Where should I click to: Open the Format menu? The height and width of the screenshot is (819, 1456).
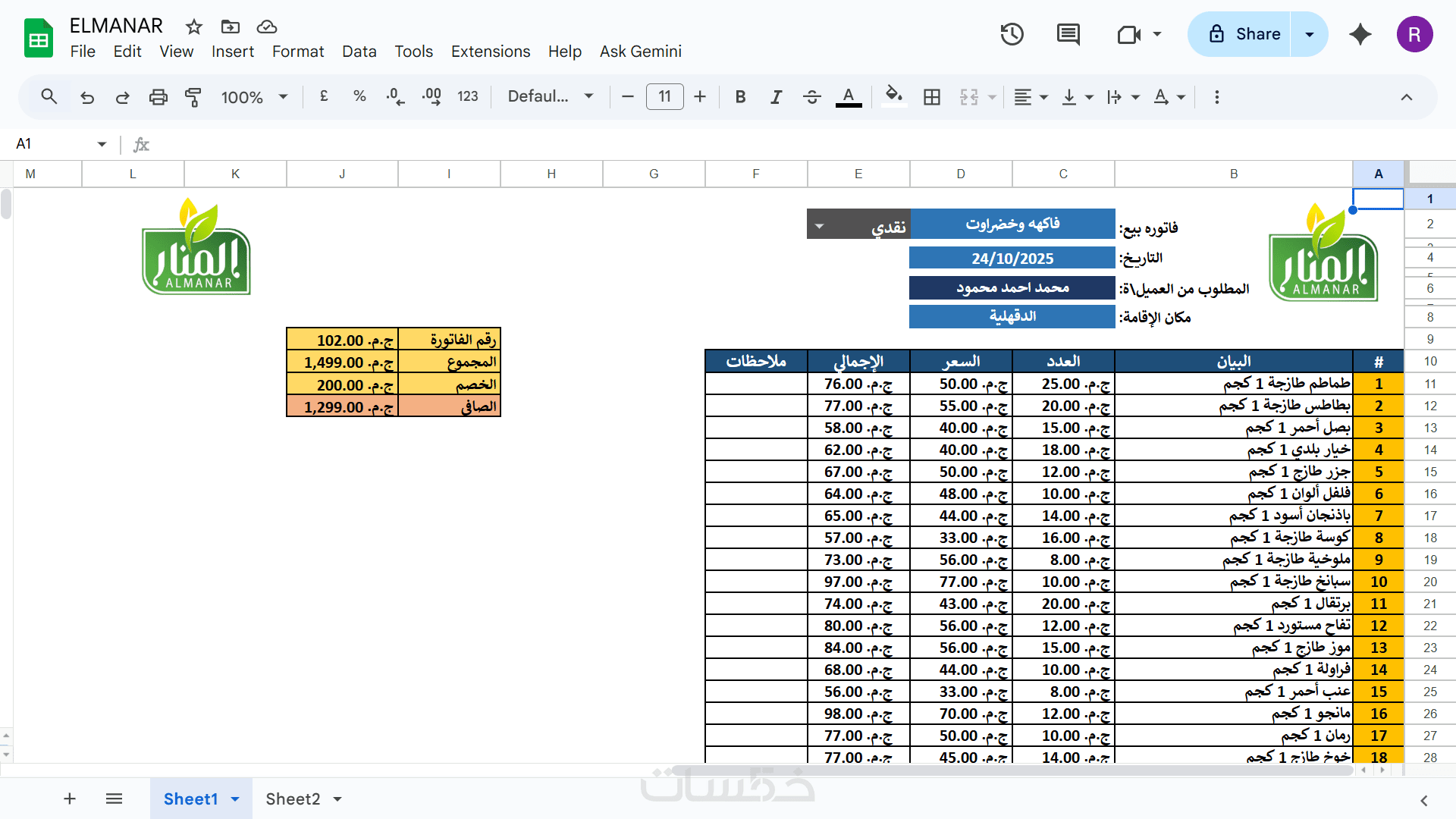(x=297, y=52)
